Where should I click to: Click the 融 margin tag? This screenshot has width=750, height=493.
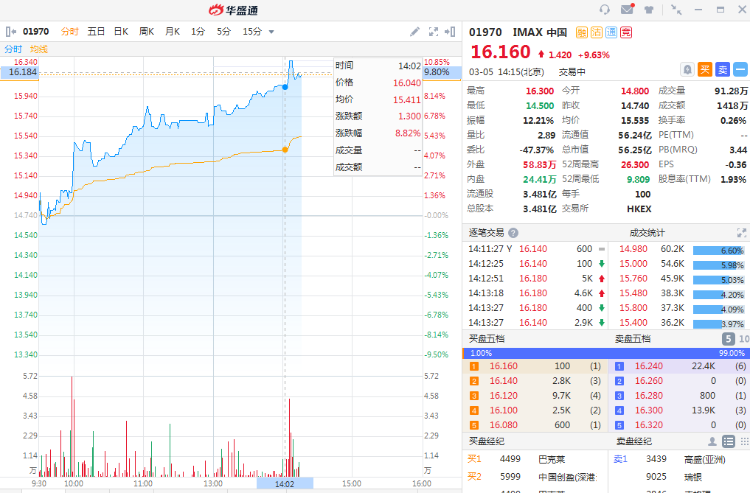582,32
